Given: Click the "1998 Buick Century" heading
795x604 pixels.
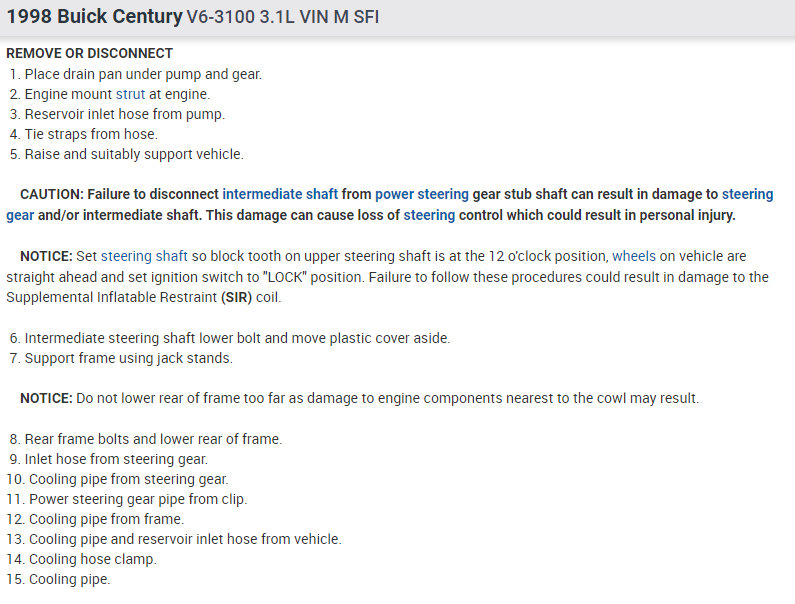Looking at the screenshot, I should click(x=94, y=18).
